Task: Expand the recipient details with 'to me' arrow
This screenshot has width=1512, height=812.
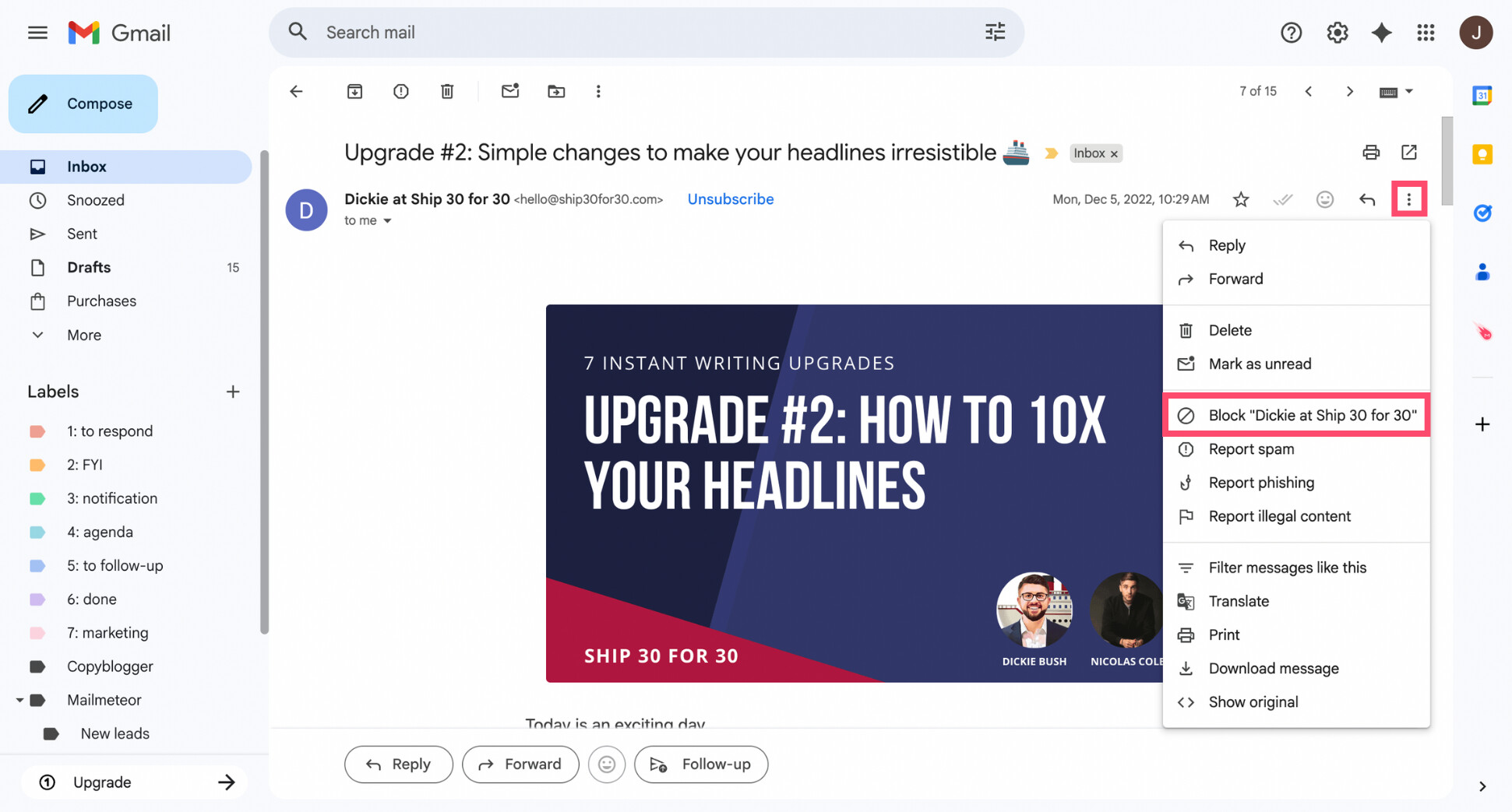Action: [387, 220]
